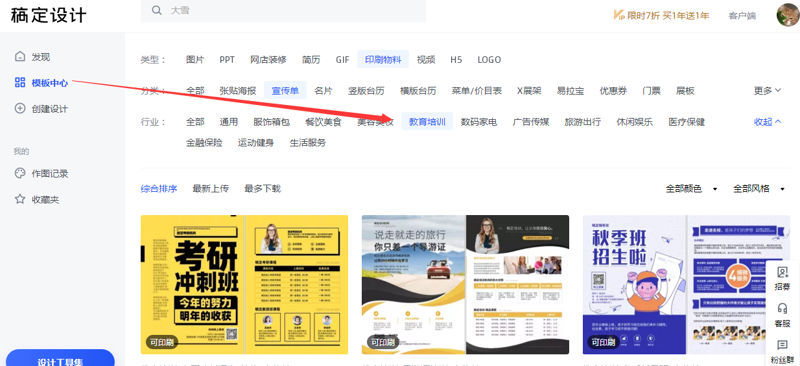Open the 客户端 client download link
Screen dimensions: 800x366
tap(742, 16)
